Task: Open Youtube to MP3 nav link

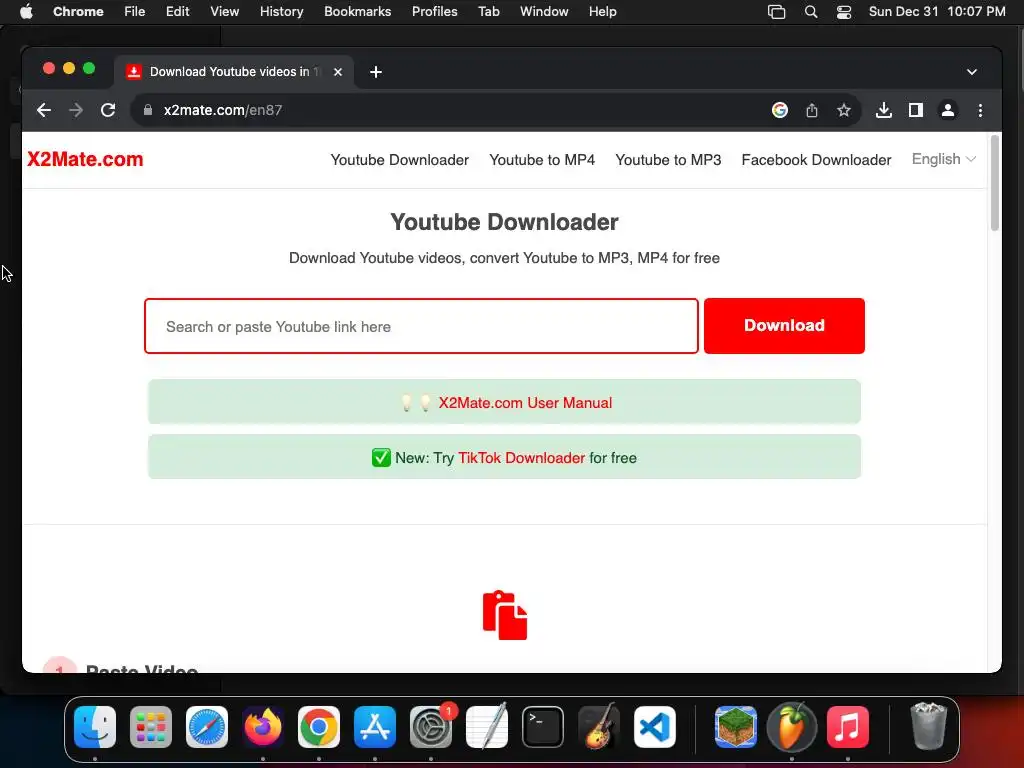Action: (668, 160)
